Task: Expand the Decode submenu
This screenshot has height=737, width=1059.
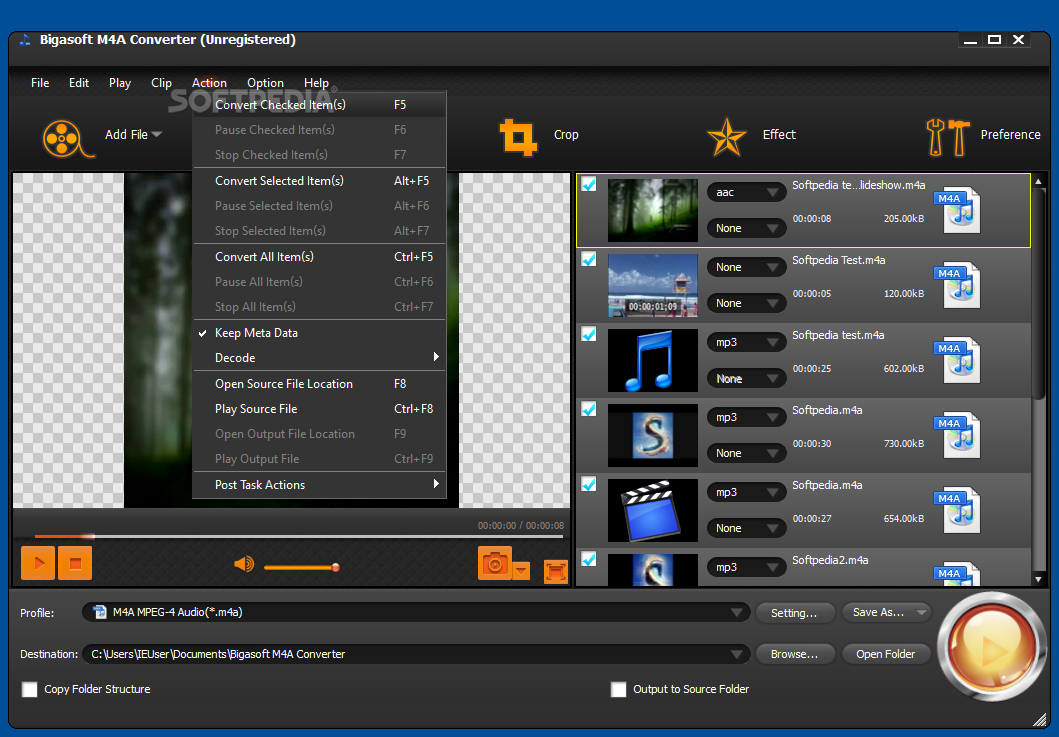Action: tap(319, 358)
